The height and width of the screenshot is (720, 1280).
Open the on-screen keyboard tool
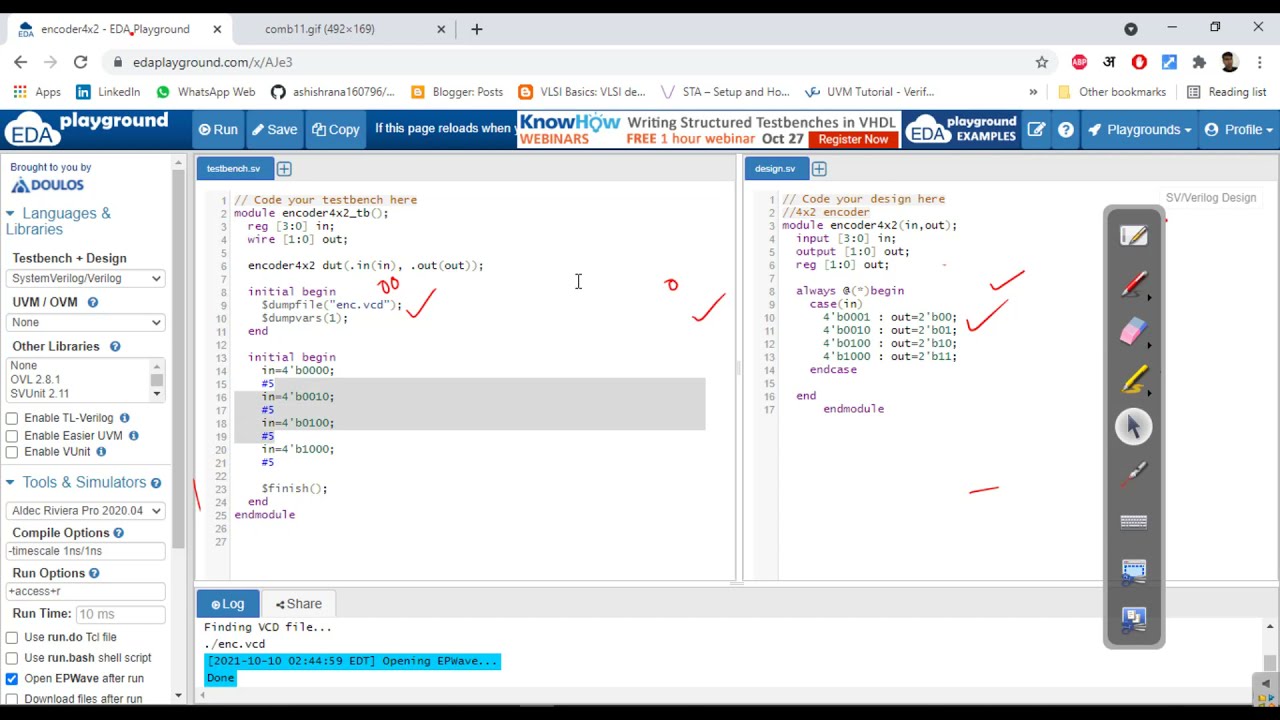tap(1133, 521)
